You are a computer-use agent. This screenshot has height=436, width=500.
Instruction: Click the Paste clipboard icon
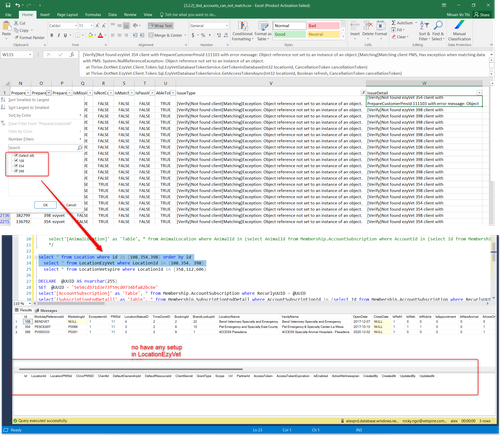click(6, 26)
